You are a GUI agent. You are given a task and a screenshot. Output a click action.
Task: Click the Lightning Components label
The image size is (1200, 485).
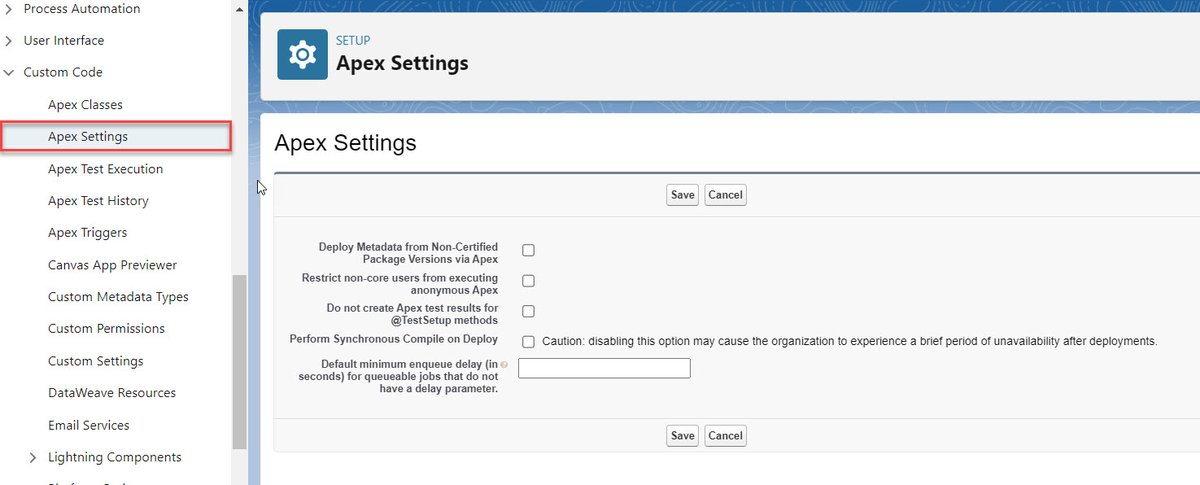coord(115,457)
